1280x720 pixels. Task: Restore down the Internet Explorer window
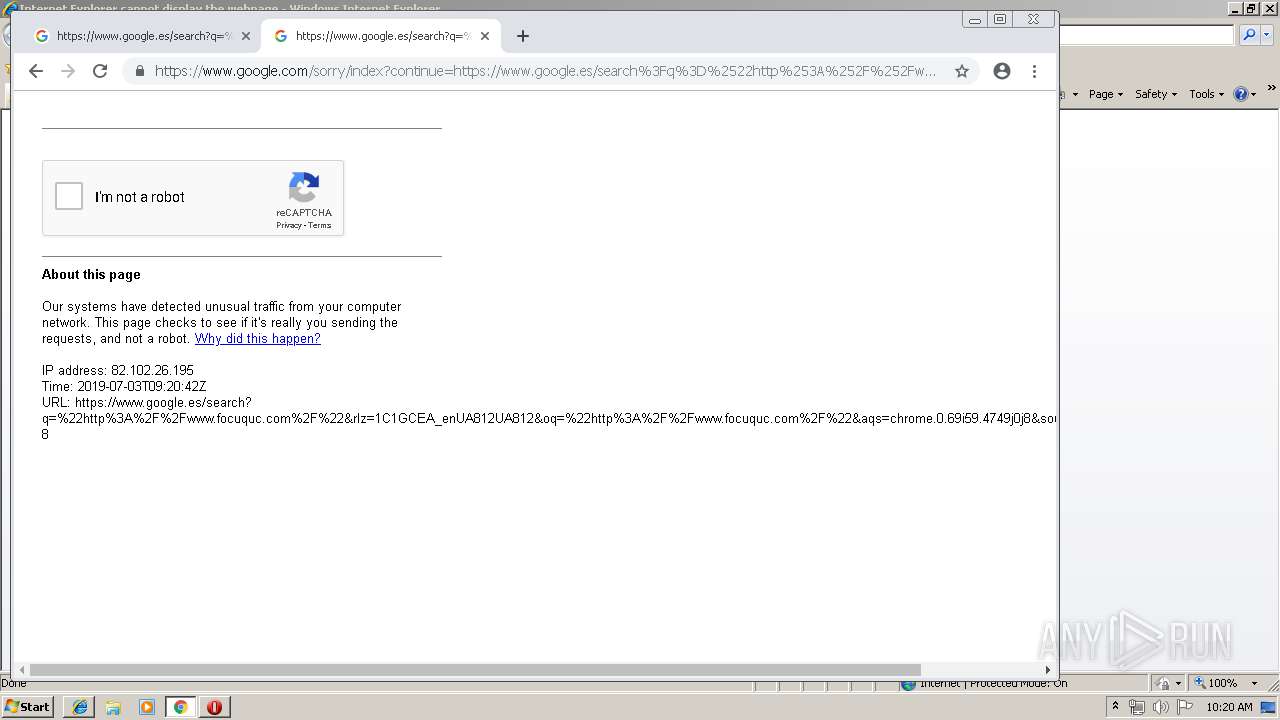[1251, 8]
